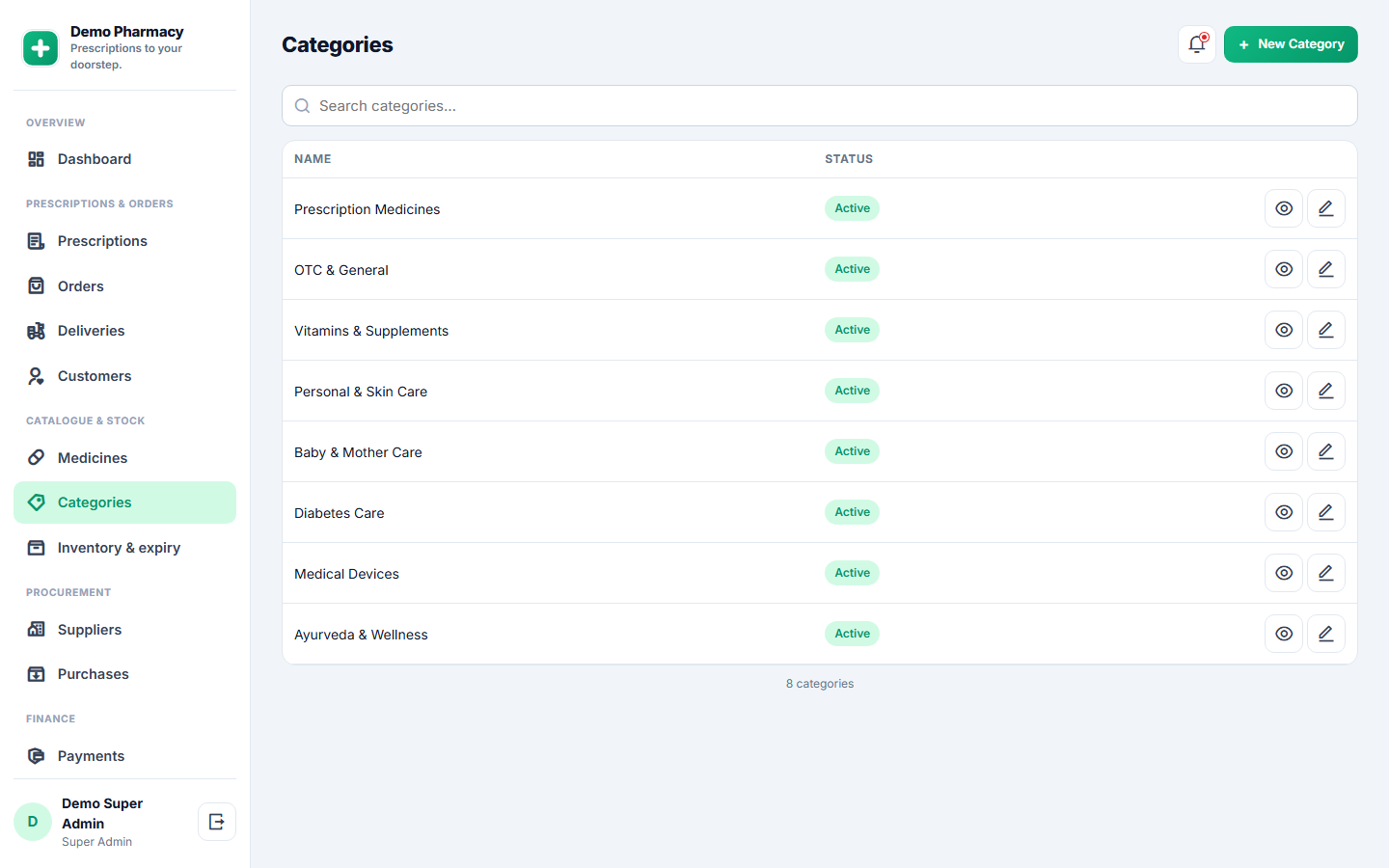Edit the Medical Devices category
Screen dimensions: 1389x868
tap(1326, 573)
